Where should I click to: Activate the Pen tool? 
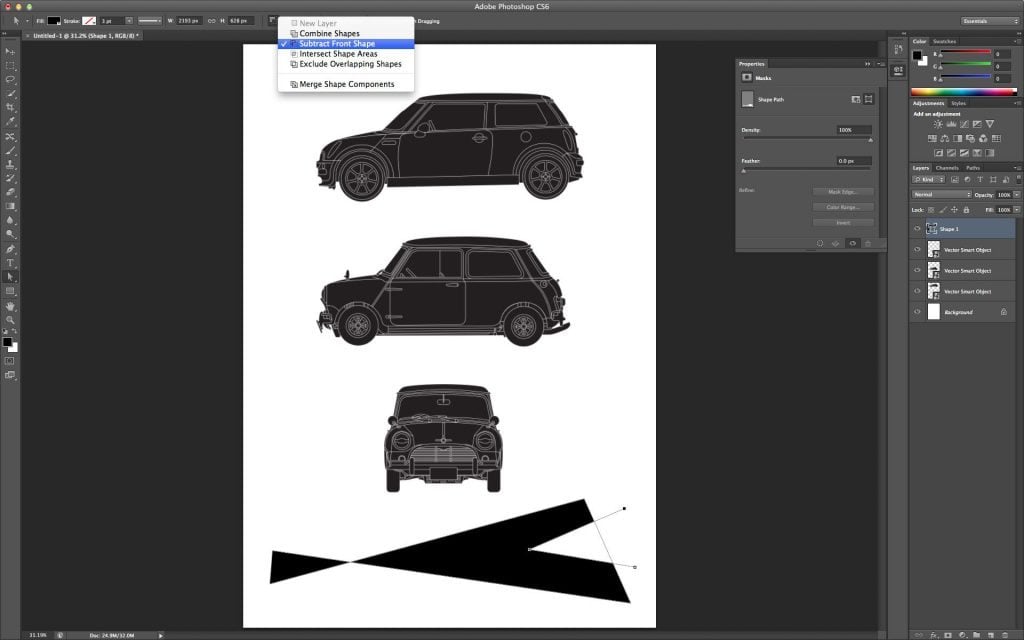pyautogui.click(x=10, y=249)
